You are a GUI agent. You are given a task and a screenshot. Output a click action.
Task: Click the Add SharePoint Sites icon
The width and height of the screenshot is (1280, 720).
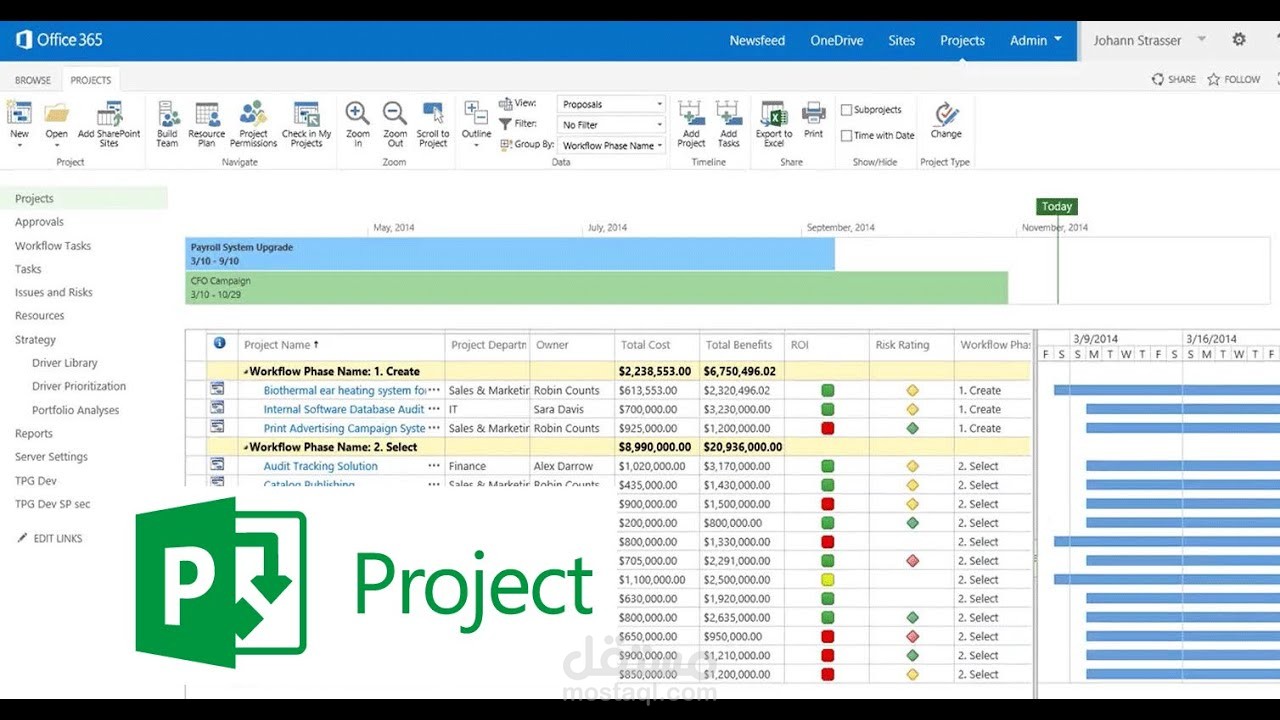[x=109, y=113]
